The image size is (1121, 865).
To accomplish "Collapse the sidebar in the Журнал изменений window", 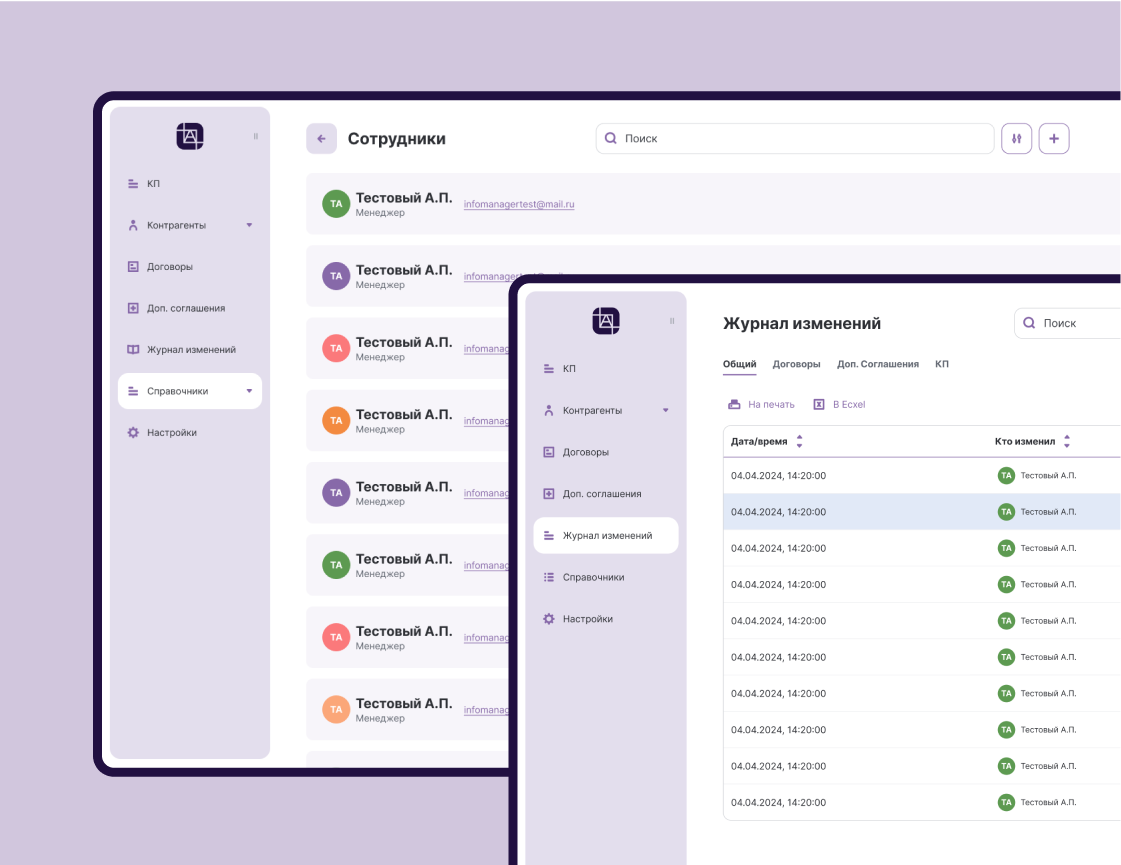I will [672, 321].
